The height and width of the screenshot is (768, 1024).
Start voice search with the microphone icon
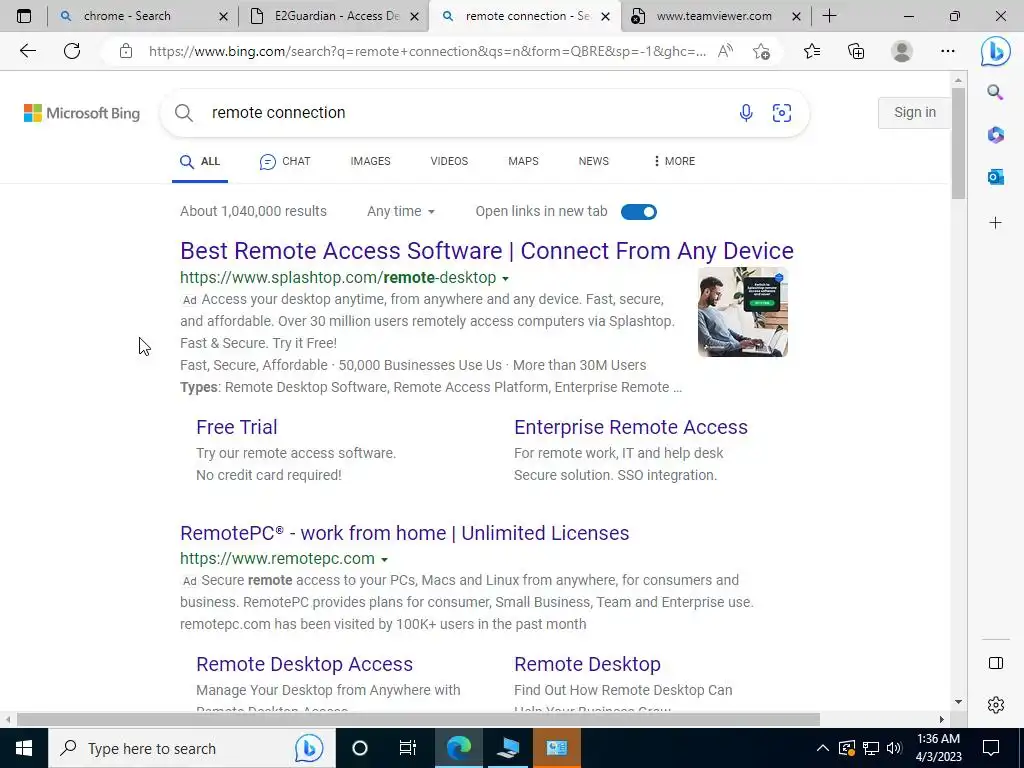pyautogui.click(x=746, y=113)
